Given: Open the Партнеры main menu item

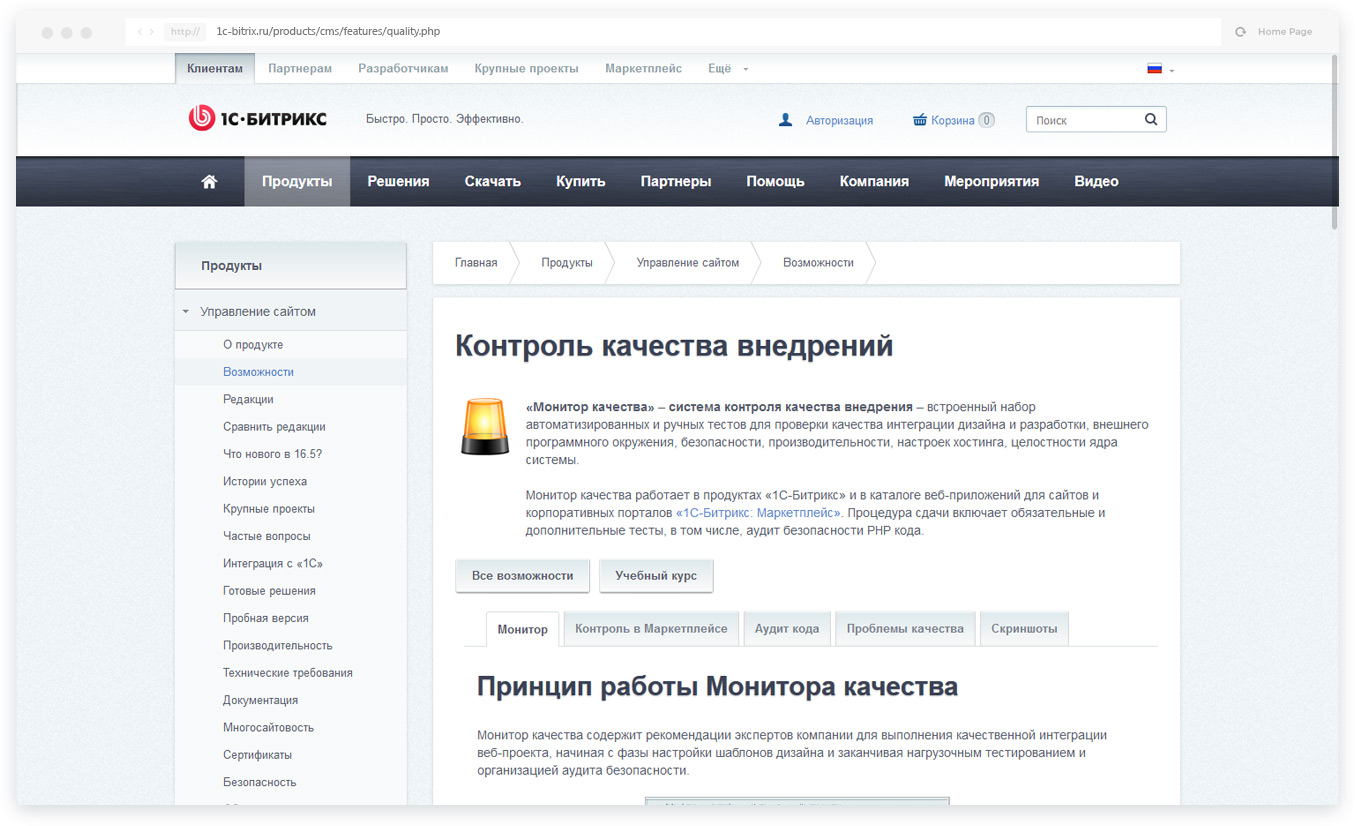Looking at the screenshot, I should pos(676,181).
